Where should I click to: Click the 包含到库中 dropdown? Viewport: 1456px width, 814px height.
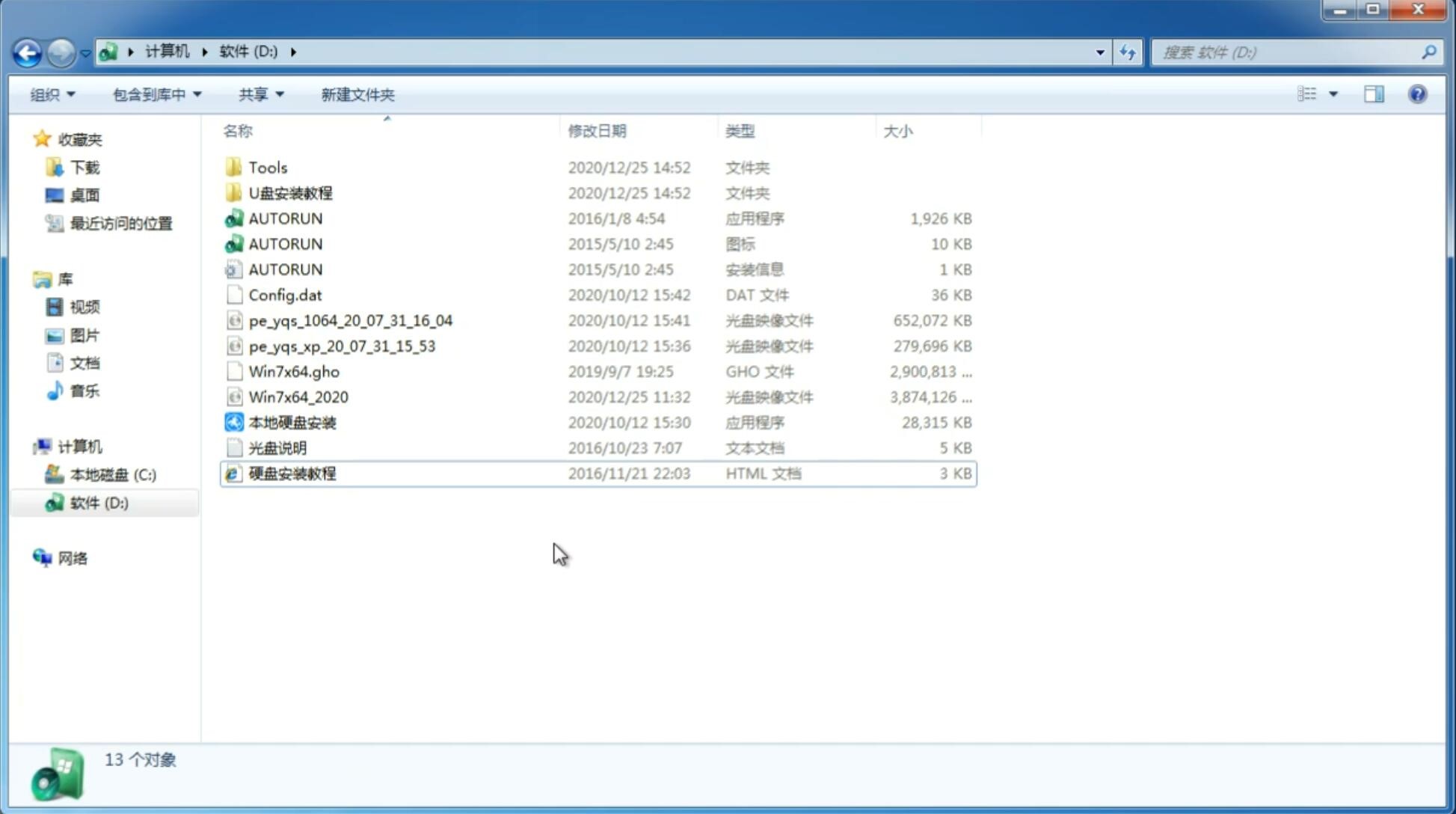(x=155, y=94)
